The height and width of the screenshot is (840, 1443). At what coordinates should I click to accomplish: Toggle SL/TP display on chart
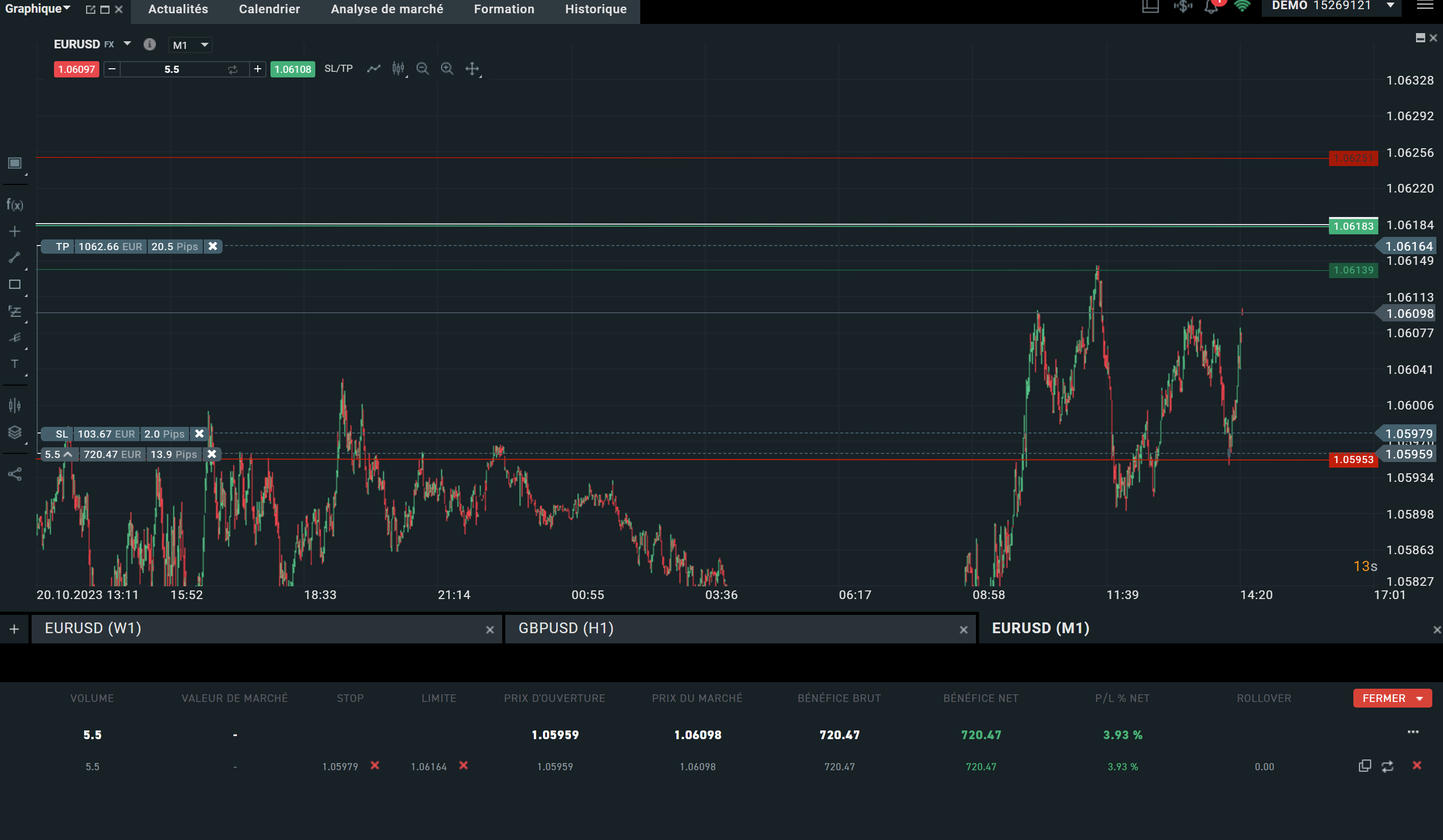point(338,69)
